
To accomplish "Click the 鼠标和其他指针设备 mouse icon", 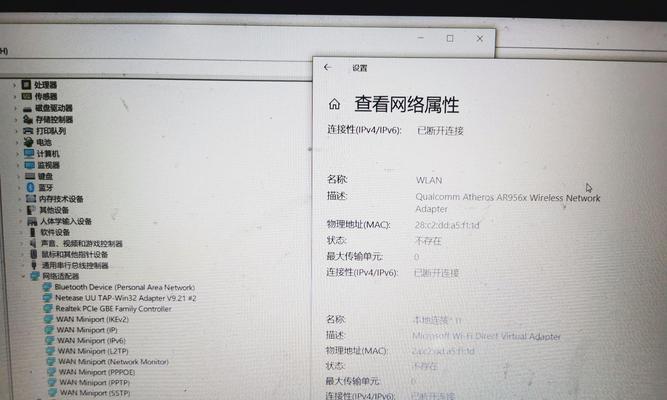I will pyautogui.click(x=34, y=254).
